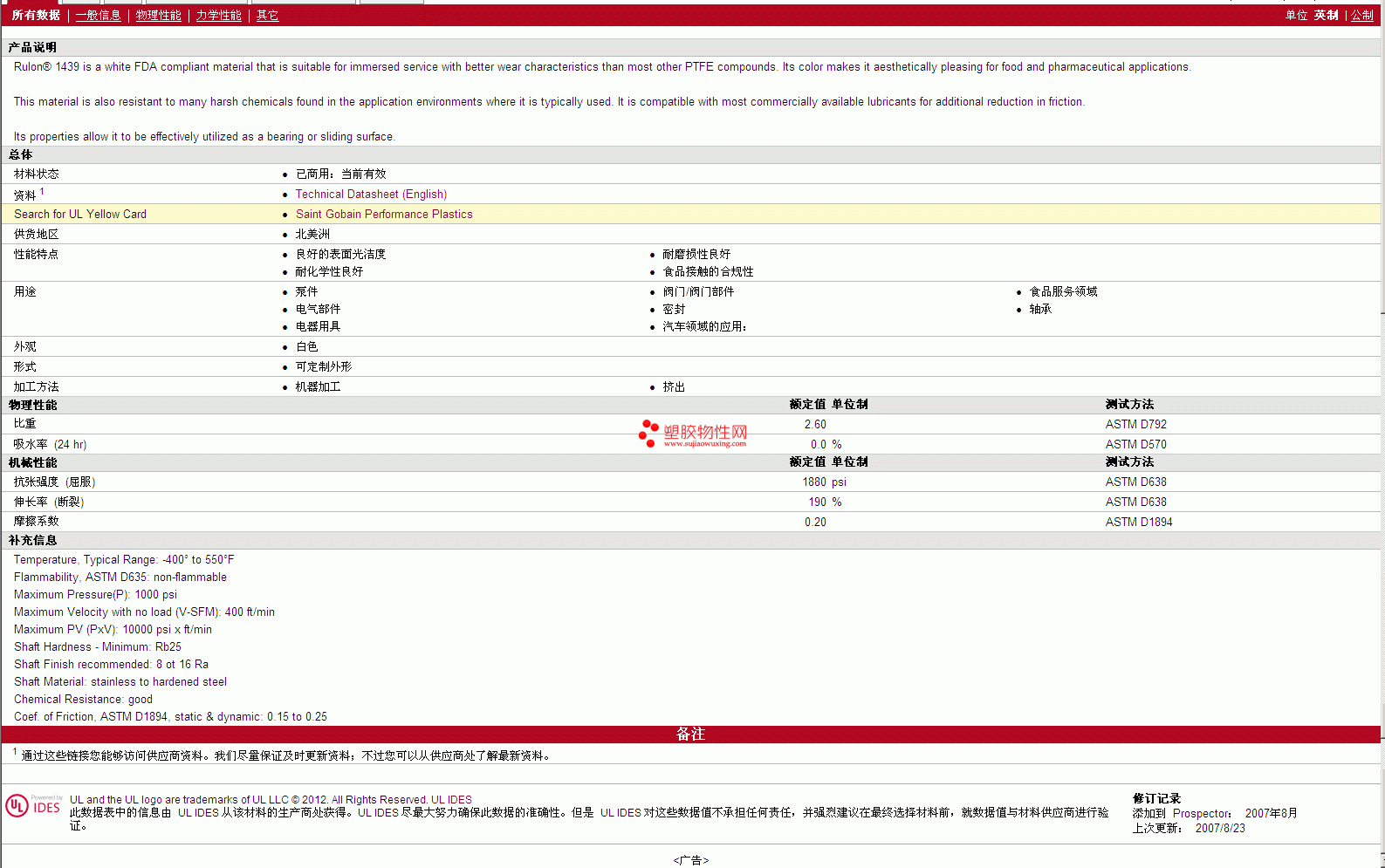Click the 补充信息 section header
The width and height of the screenshot is (1385, 868).
(x=32, y=540)
